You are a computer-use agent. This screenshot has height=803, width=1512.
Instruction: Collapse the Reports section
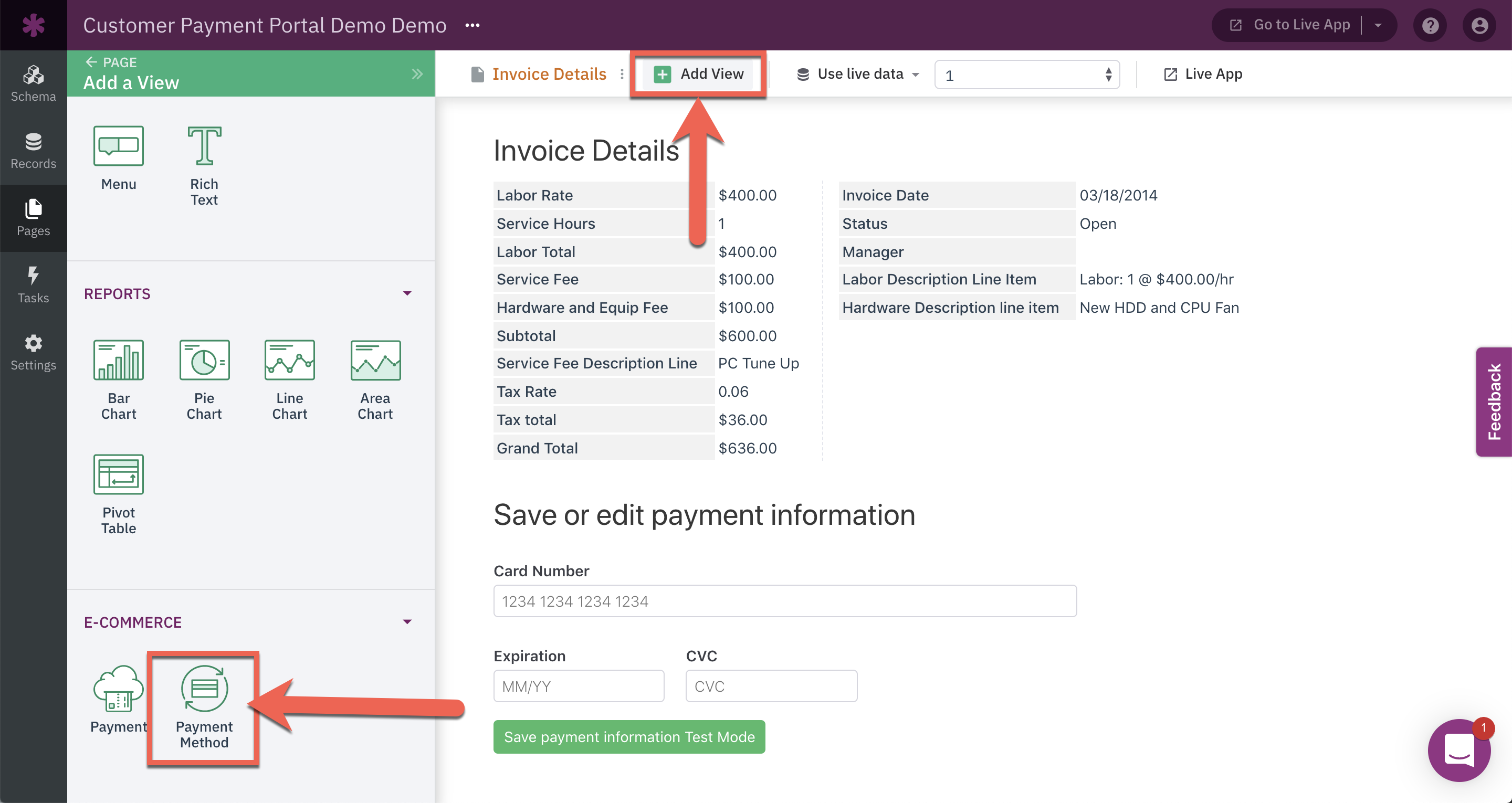407,293
